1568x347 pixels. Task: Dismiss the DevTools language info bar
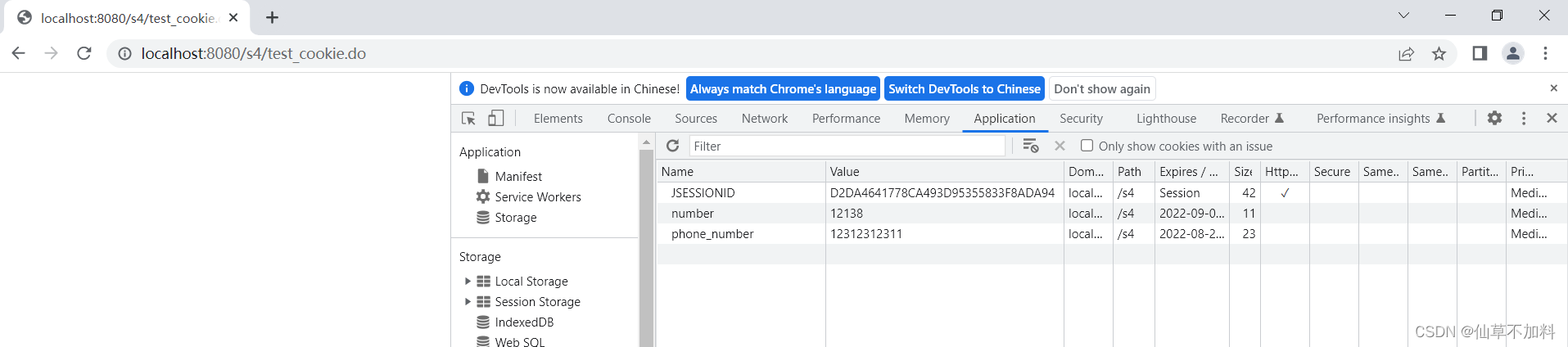[1553, 88]
